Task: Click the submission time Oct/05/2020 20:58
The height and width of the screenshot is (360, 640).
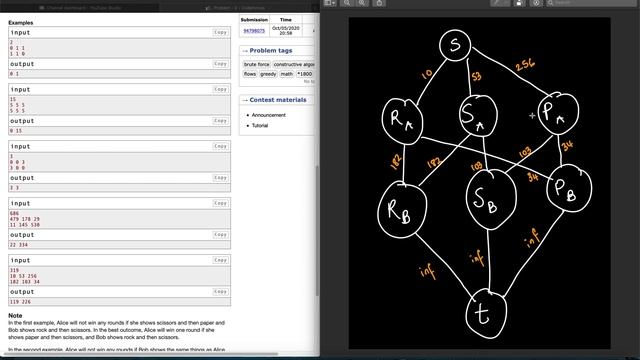Action: click(x=286, y=31)
